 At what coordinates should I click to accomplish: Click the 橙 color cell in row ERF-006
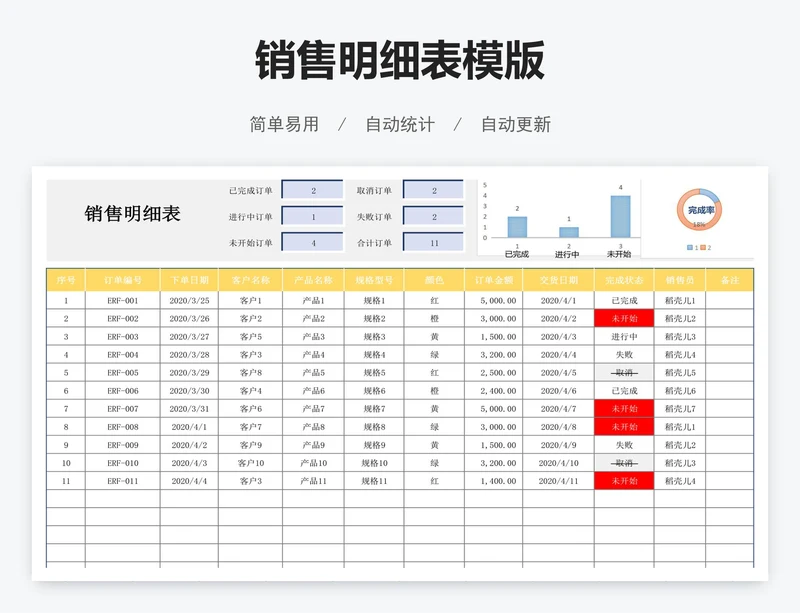tap(434, 390)
